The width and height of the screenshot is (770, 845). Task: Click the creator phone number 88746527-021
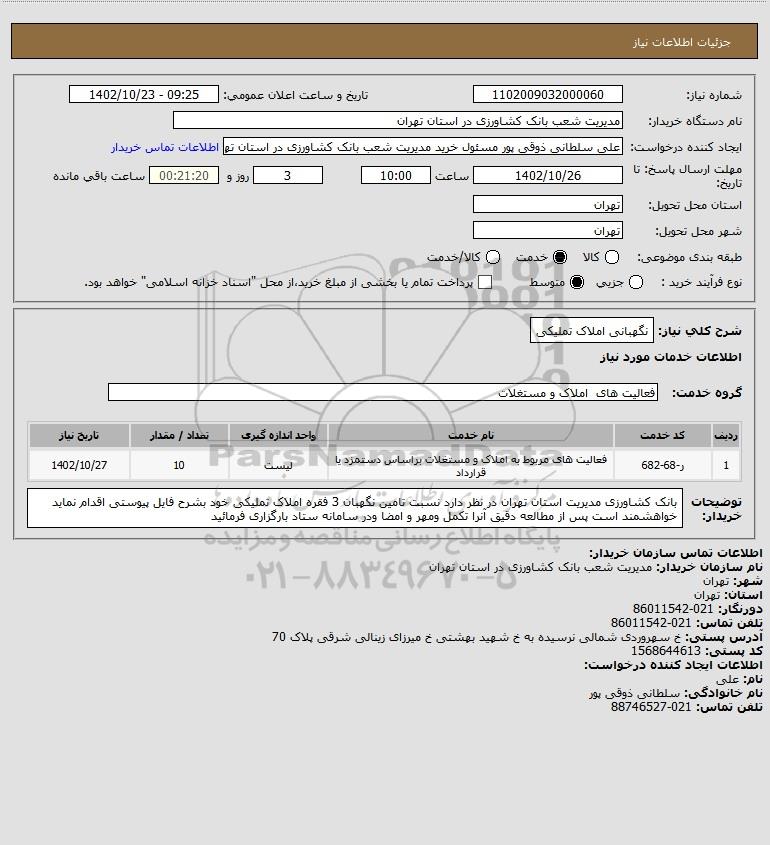651,707
